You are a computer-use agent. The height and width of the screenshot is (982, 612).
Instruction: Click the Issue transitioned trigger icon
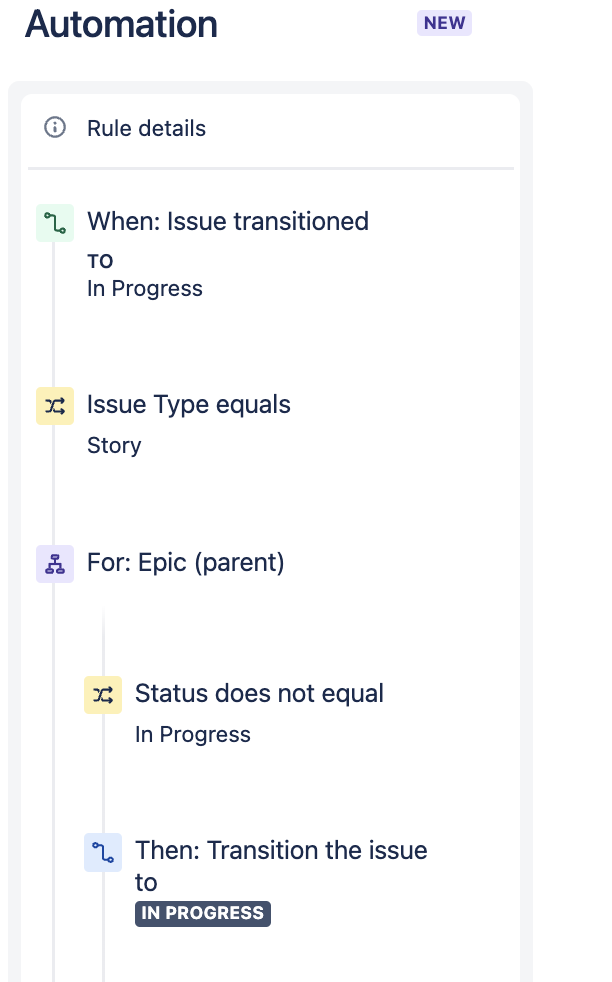click(x=55, y=222)
